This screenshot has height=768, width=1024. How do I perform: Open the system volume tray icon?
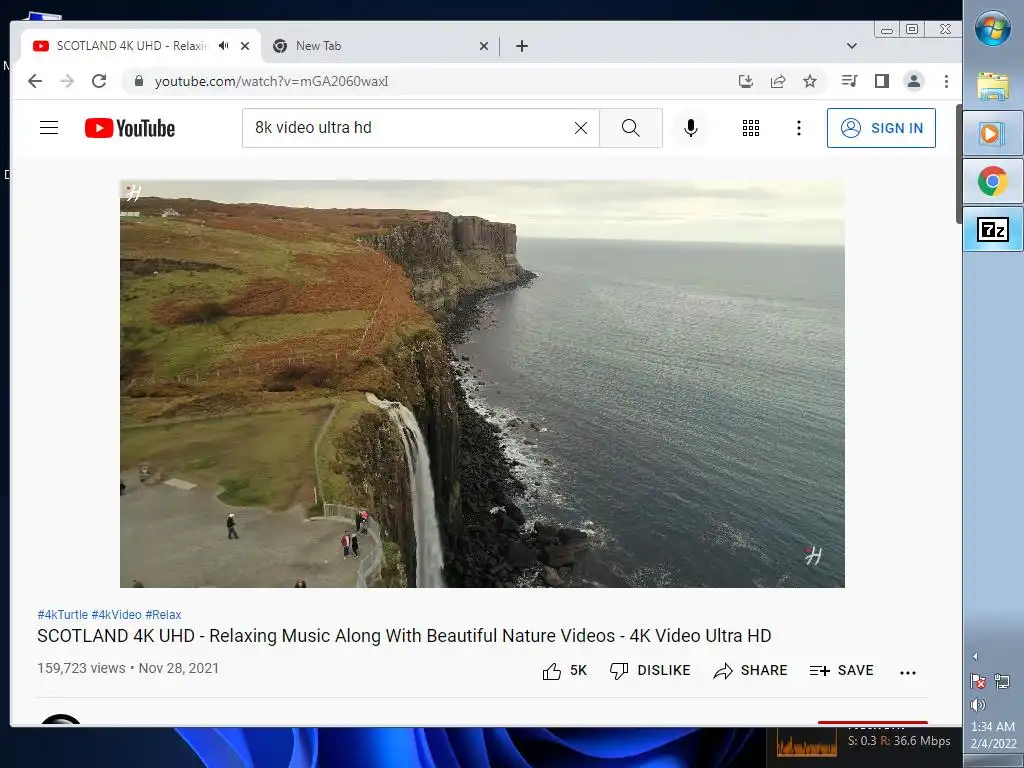(x=978, y=705)
